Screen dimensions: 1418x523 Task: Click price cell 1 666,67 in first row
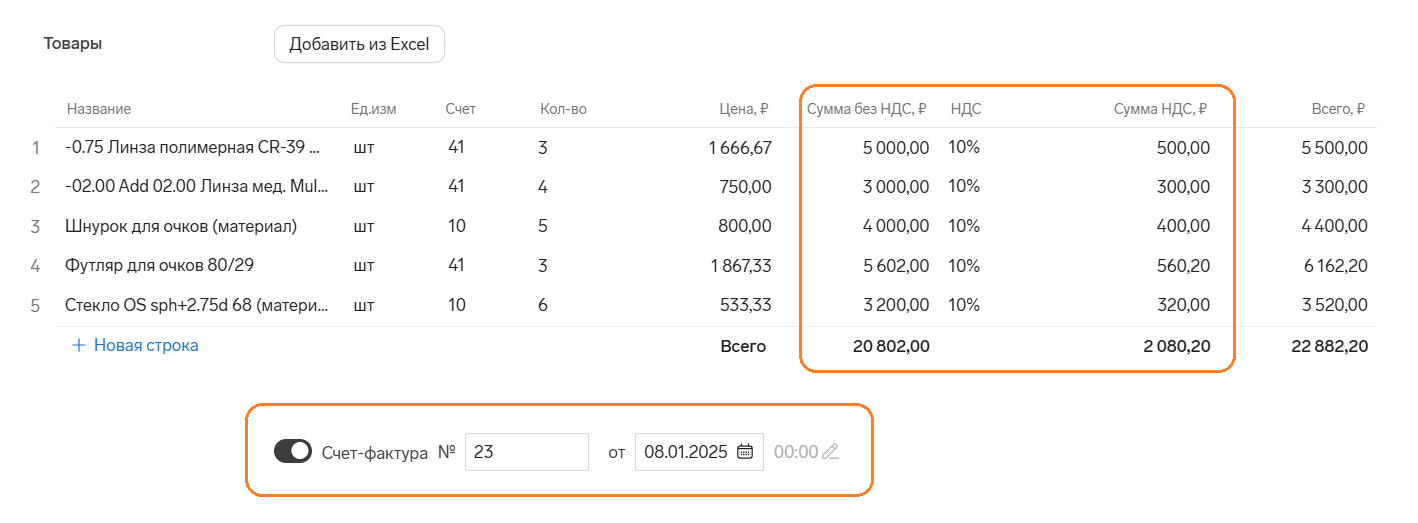740,148
